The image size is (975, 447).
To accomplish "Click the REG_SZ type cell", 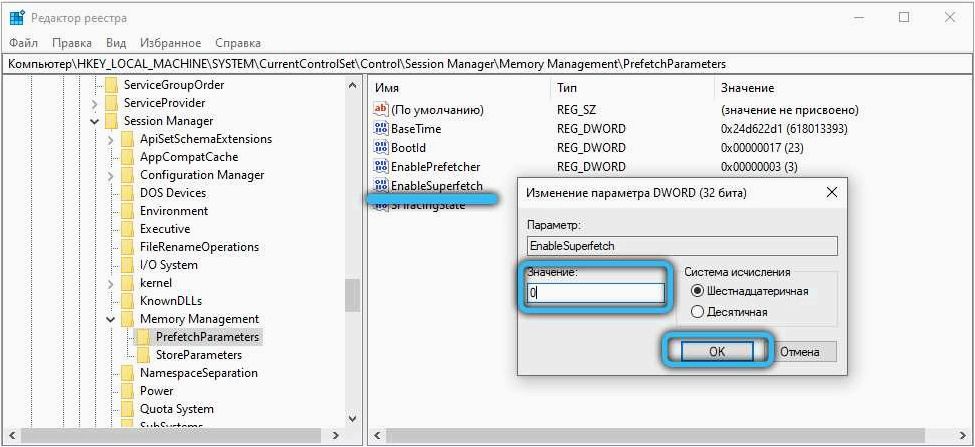I will [x=578, y=110].
